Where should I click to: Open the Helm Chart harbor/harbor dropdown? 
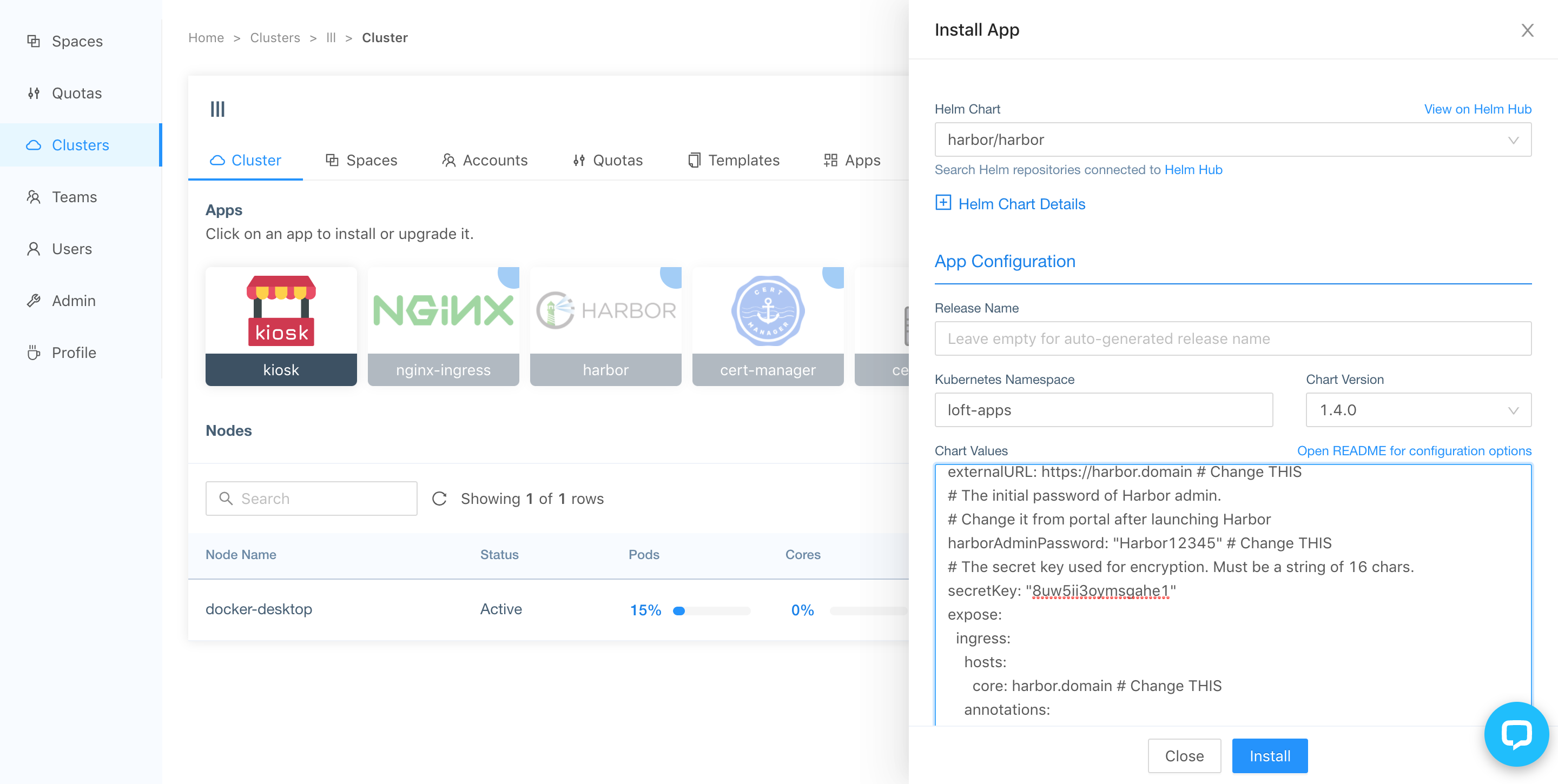(x=1232, y=139)
